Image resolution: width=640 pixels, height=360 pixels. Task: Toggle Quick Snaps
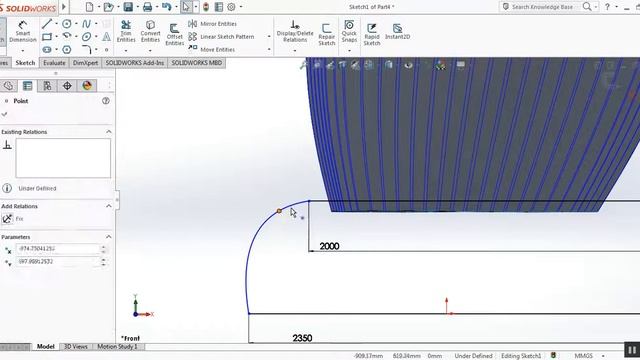point(349,31)
